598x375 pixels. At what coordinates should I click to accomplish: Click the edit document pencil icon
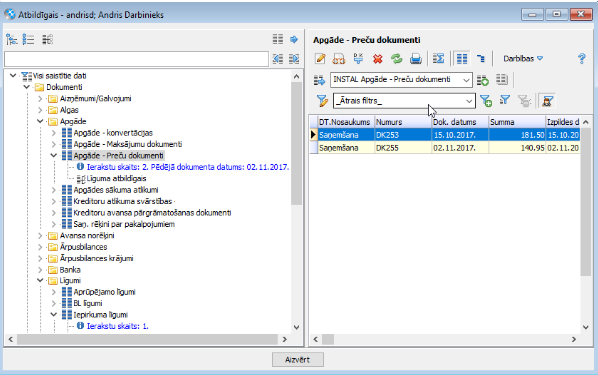click(x=320, y=59)
